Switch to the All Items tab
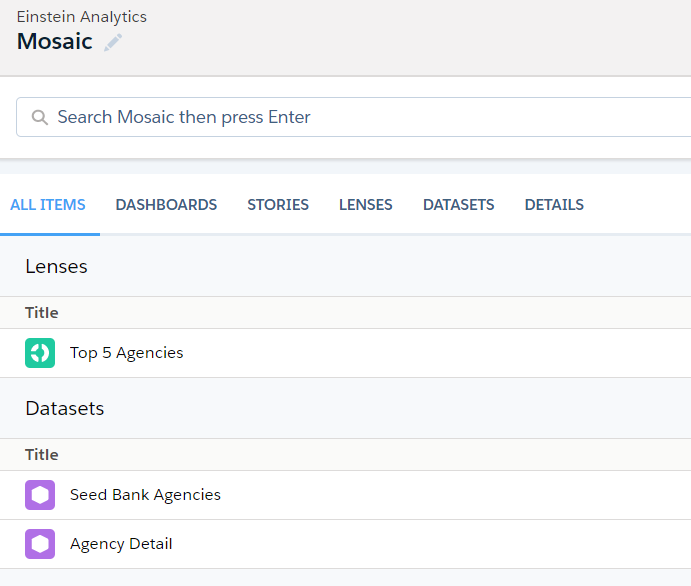This screenshot has width=691, height=586. click(x=48, y=205)
